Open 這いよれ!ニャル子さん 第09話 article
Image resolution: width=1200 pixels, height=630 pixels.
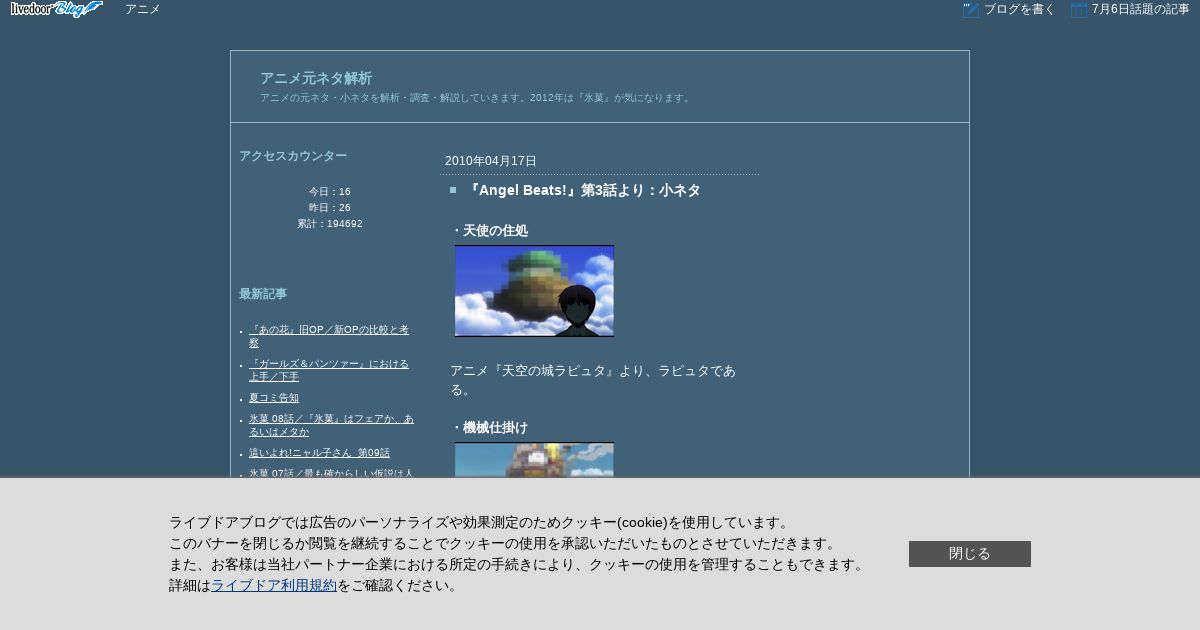pos(319,453)
